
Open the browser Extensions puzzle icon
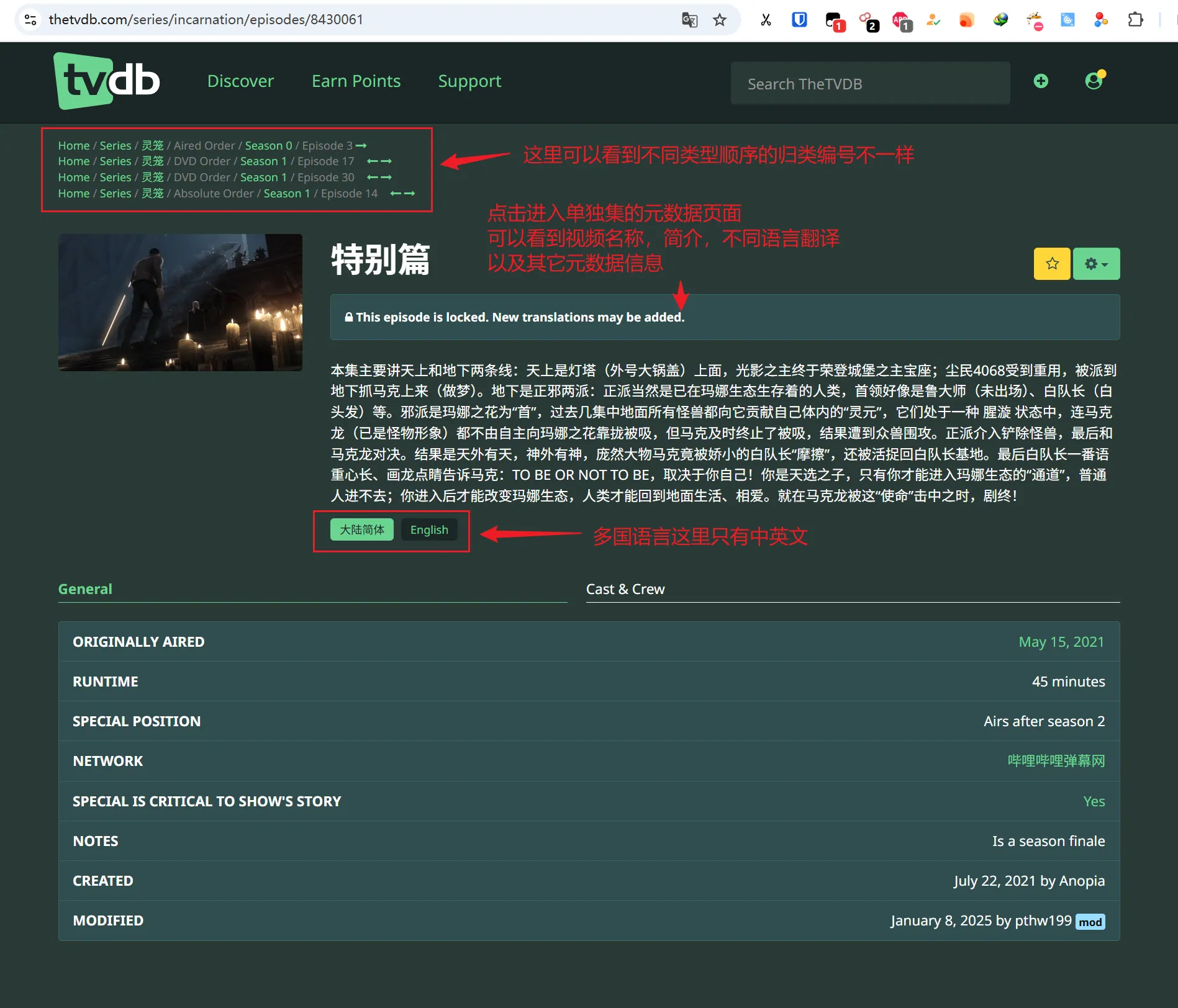tap(1135, 20)
